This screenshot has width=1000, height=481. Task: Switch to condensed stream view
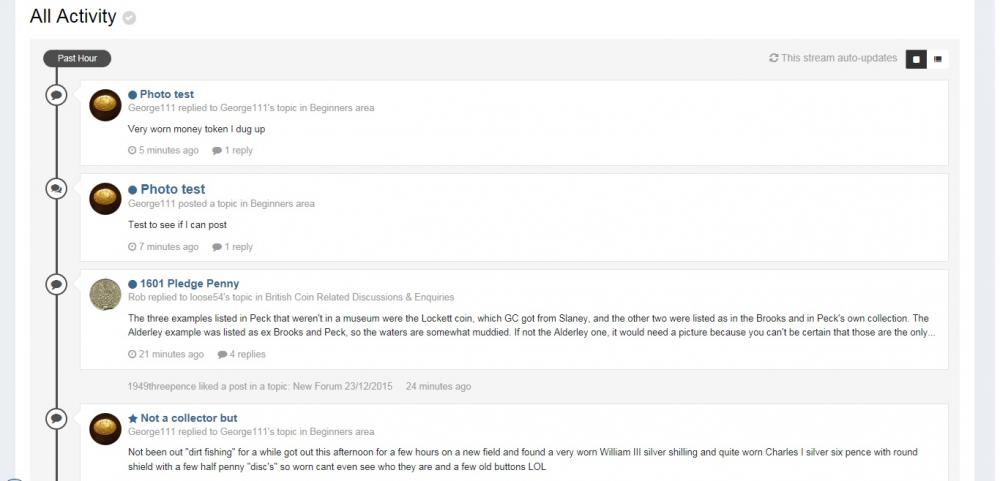938,59
